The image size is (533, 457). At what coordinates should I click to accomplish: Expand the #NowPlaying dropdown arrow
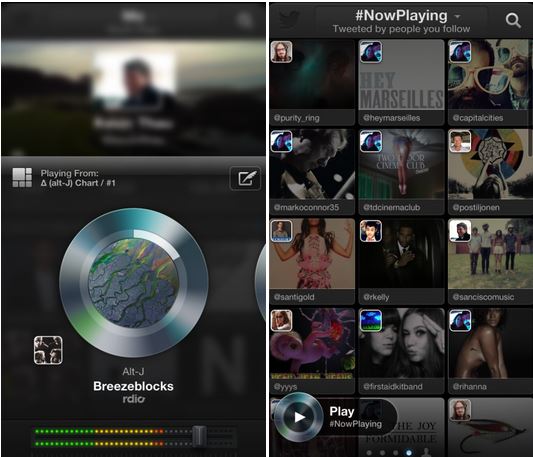(458, 16)
